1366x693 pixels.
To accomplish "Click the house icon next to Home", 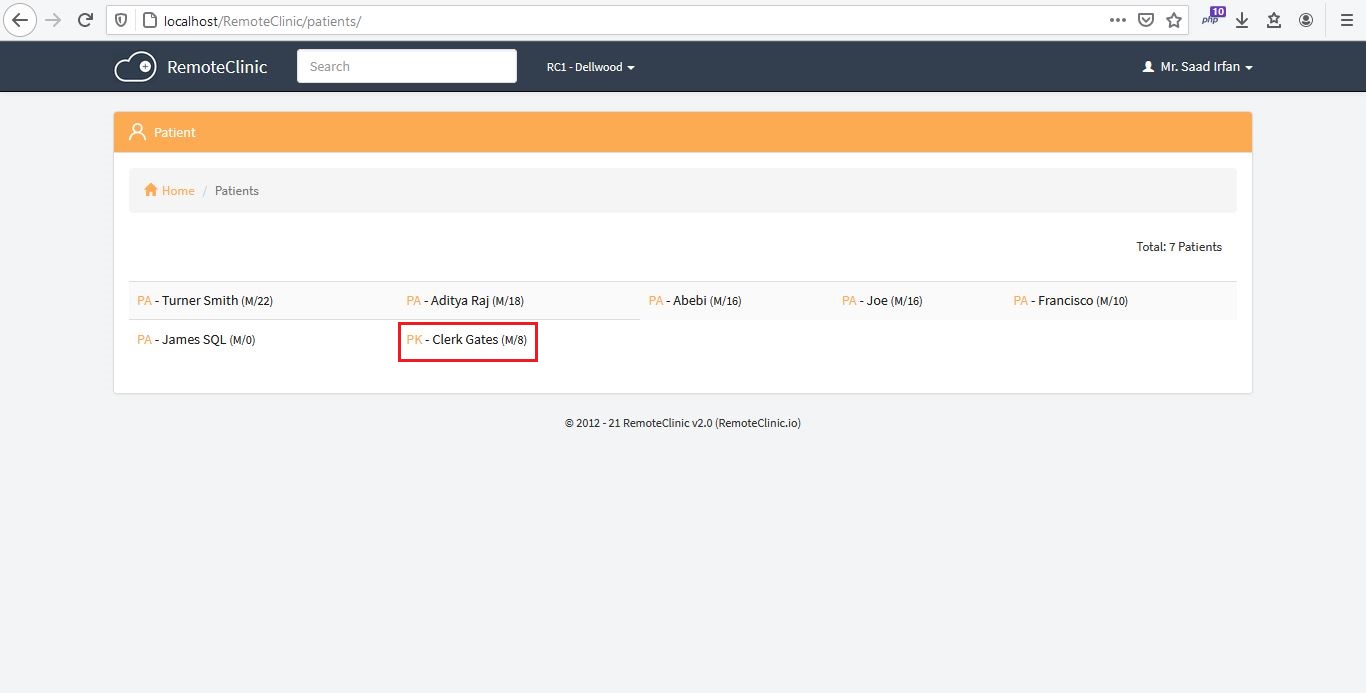I will coord(151,190).
